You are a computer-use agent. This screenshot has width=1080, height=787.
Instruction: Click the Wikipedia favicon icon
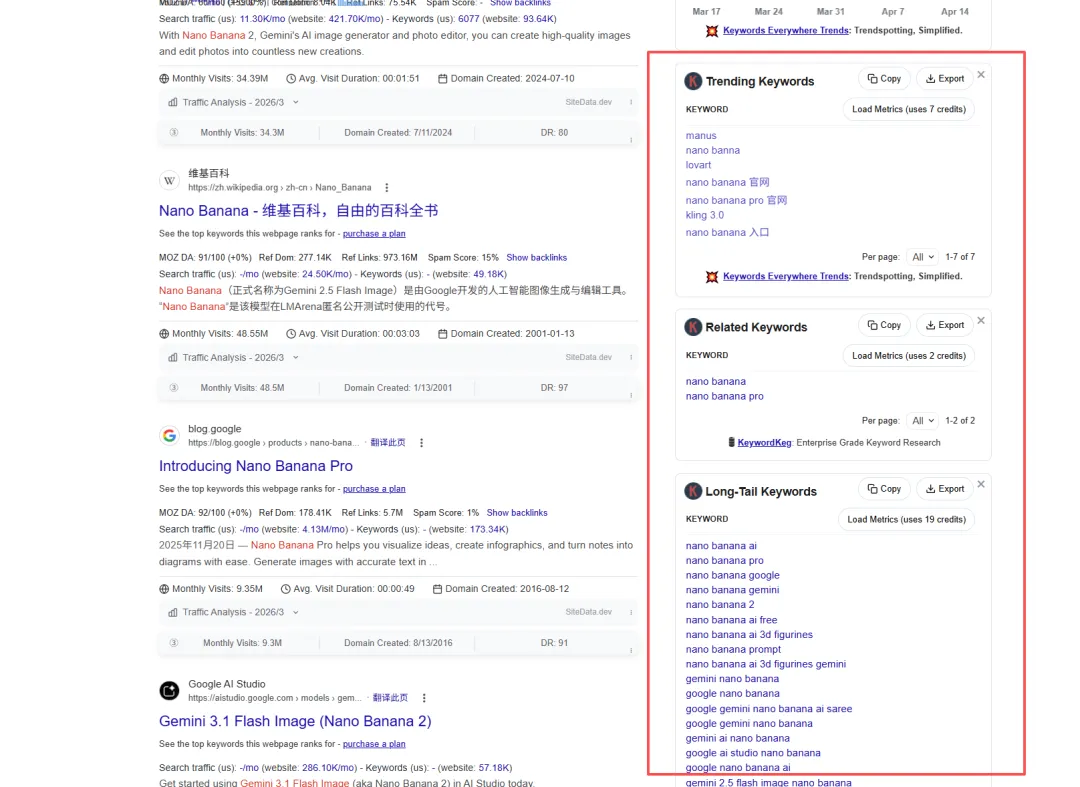169,180
